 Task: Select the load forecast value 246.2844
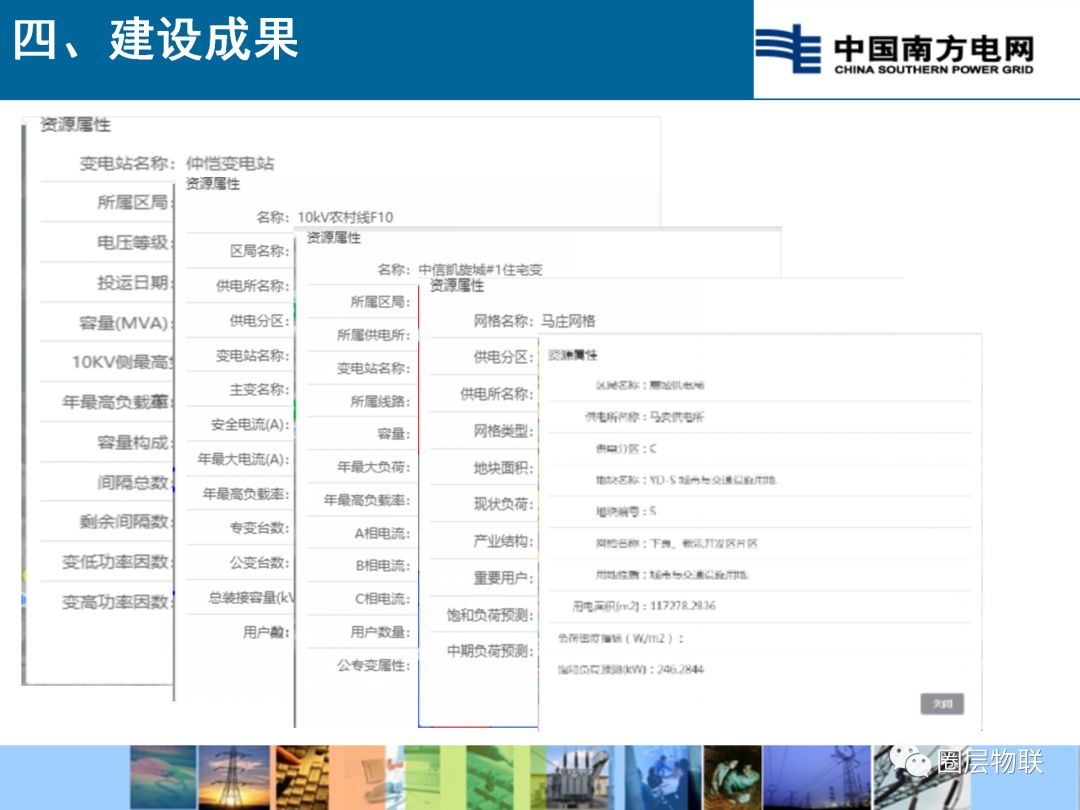(681, 669)
